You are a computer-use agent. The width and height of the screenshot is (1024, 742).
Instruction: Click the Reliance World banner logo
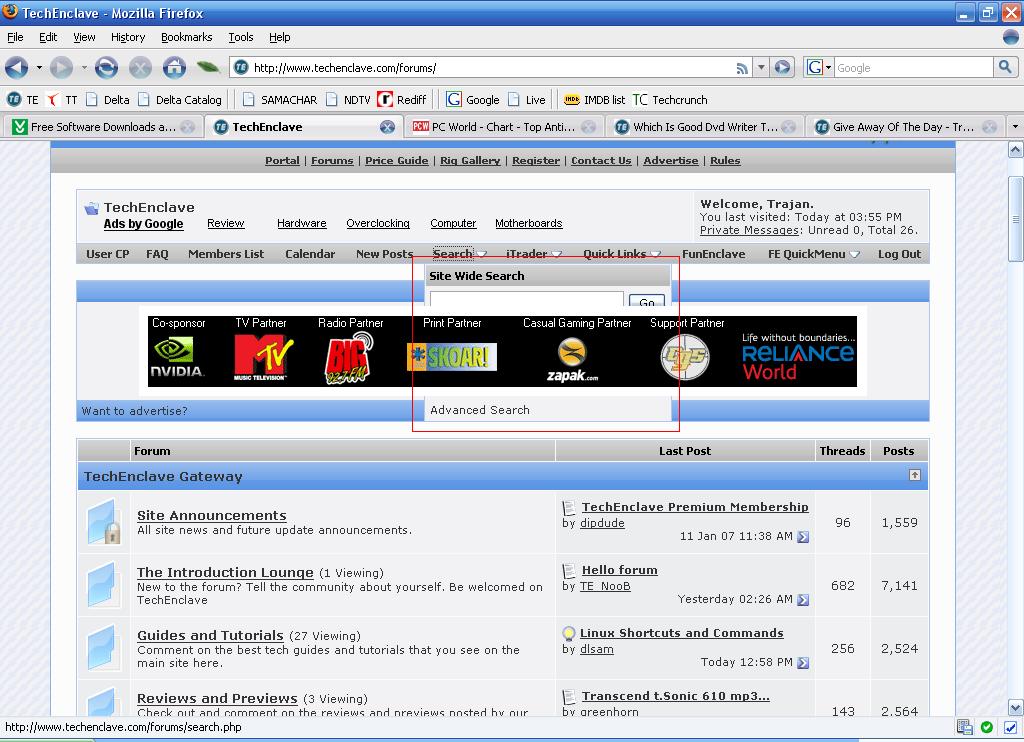click(x=798, y=357)
